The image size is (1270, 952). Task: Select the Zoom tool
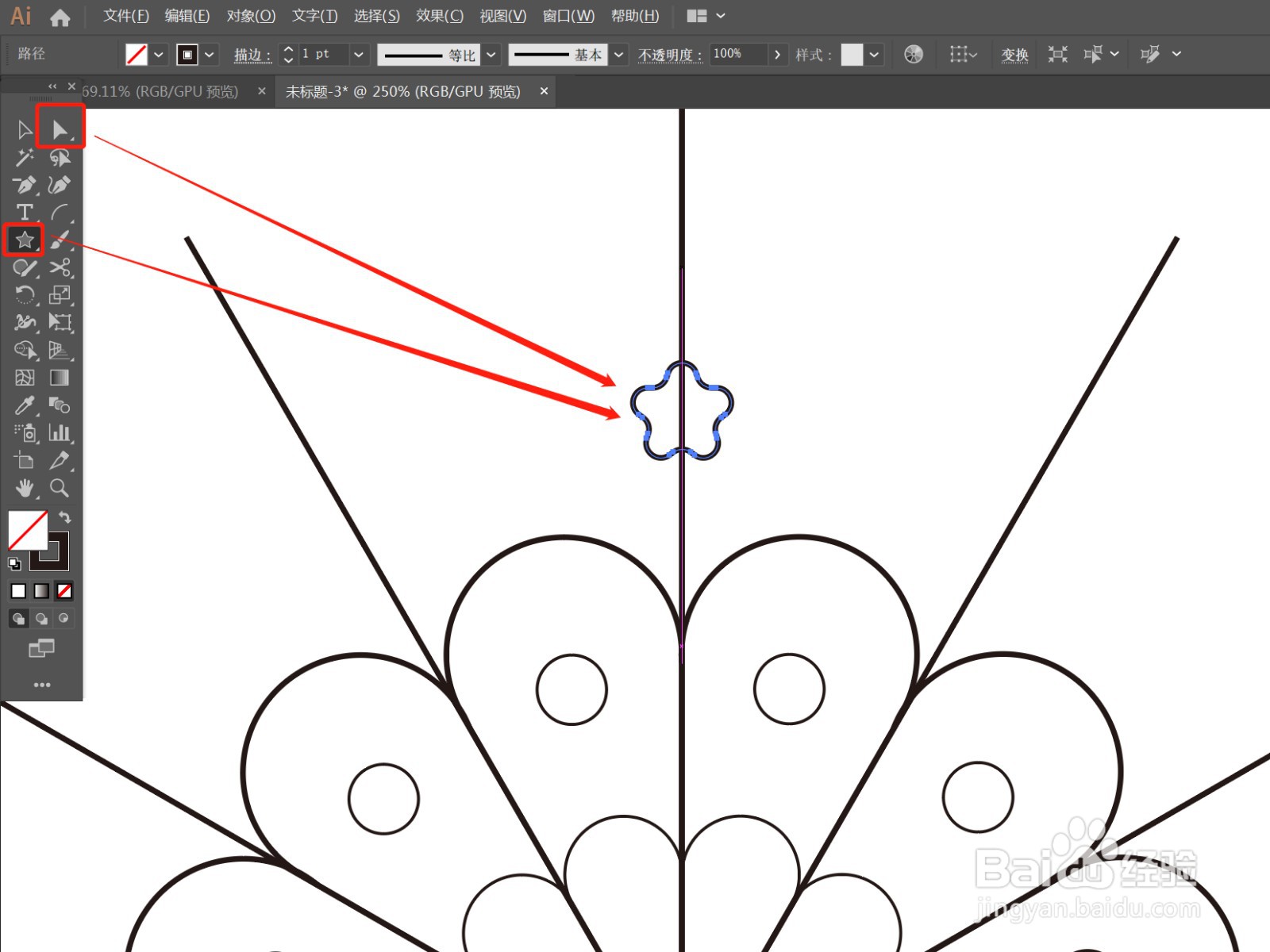pyautogui.click(x=60, y=487)
